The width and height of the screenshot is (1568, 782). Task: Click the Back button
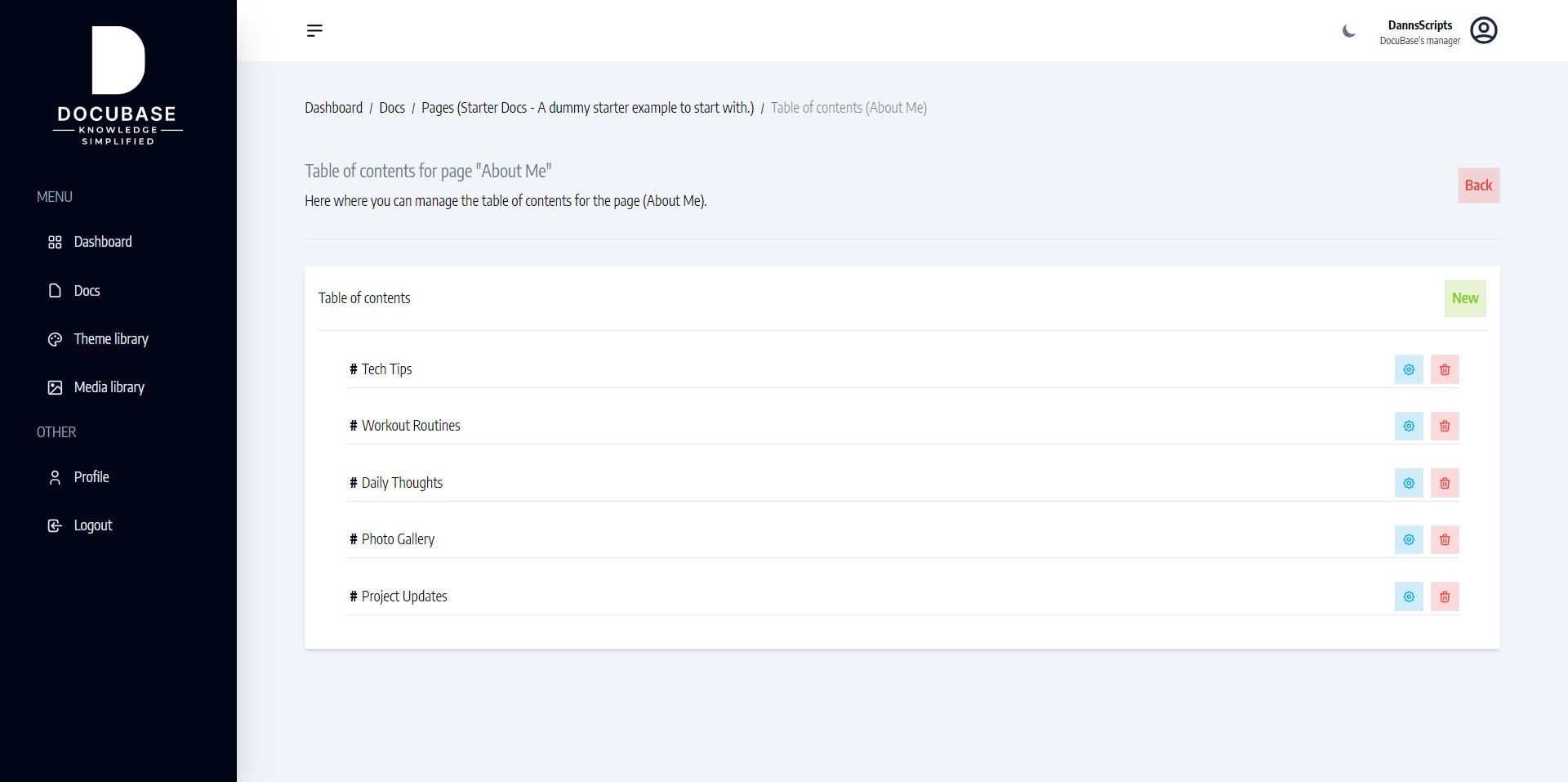click(1478, 185)
